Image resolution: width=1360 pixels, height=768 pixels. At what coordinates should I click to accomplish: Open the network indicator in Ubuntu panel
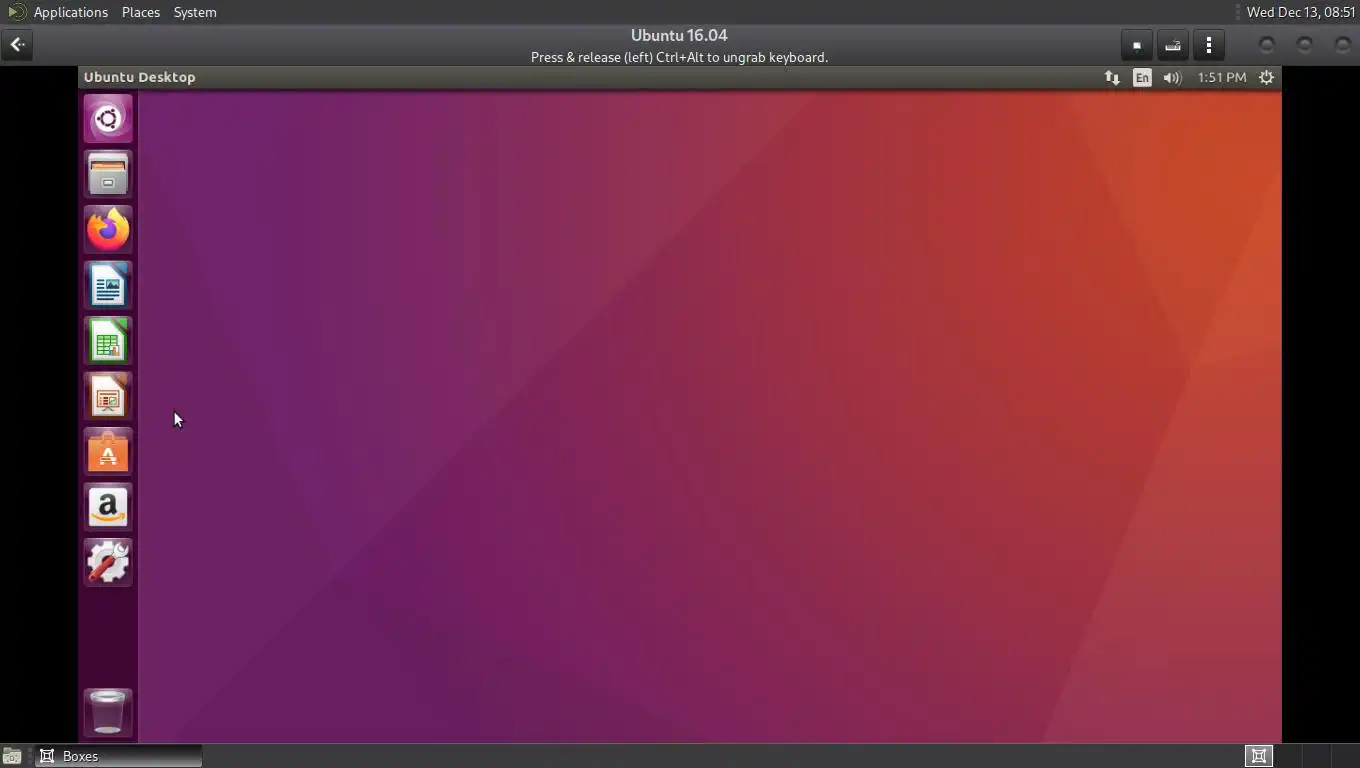click(x=1112, y=77)
